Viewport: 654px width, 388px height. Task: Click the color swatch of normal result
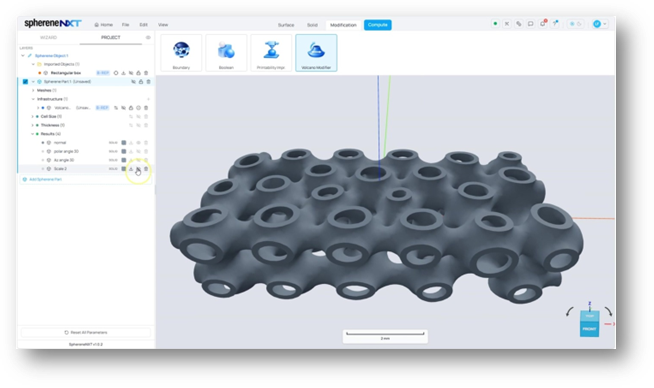[124, 143]
